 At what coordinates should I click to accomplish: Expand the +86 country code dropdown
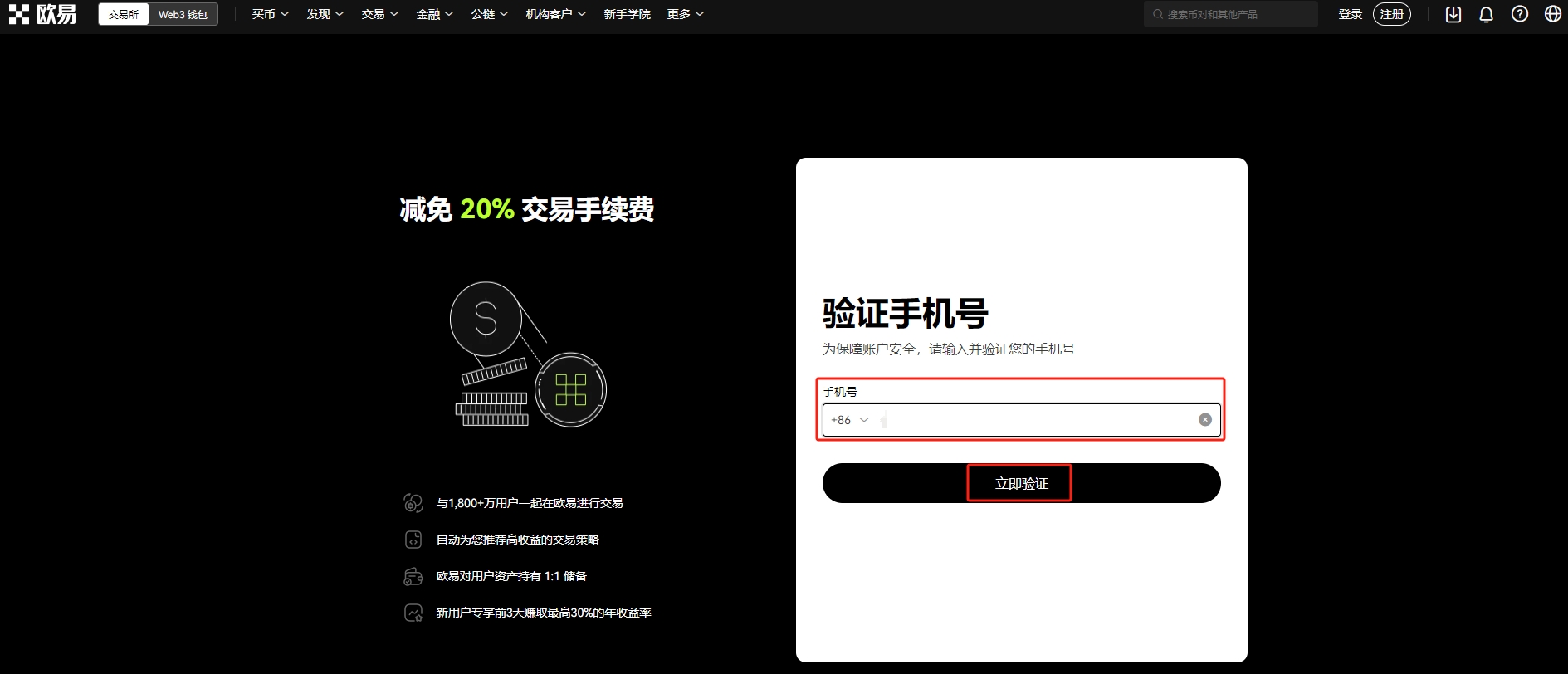[850, 420]
